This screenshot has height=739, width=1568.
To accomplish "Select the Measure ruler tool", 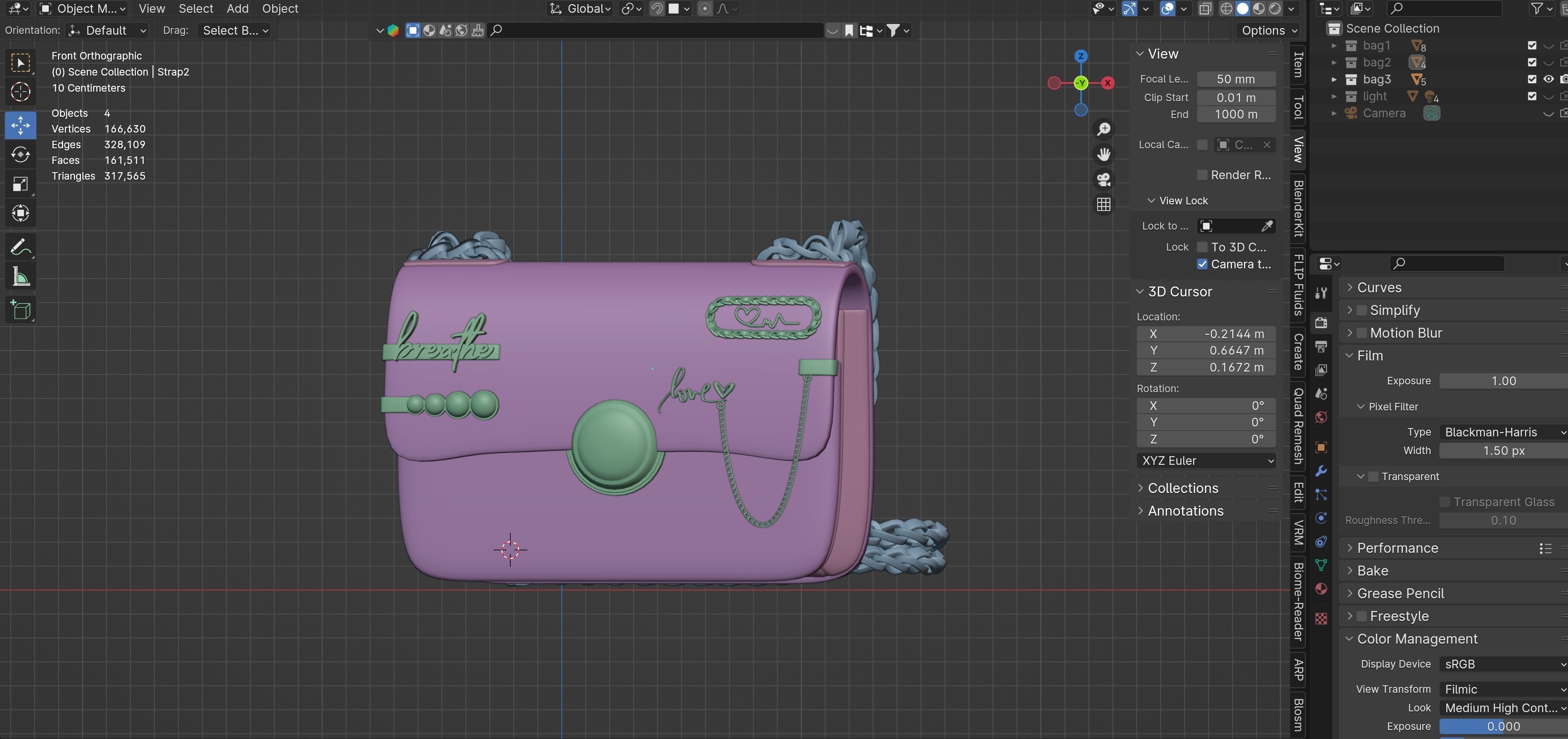I will coord(21,277).
